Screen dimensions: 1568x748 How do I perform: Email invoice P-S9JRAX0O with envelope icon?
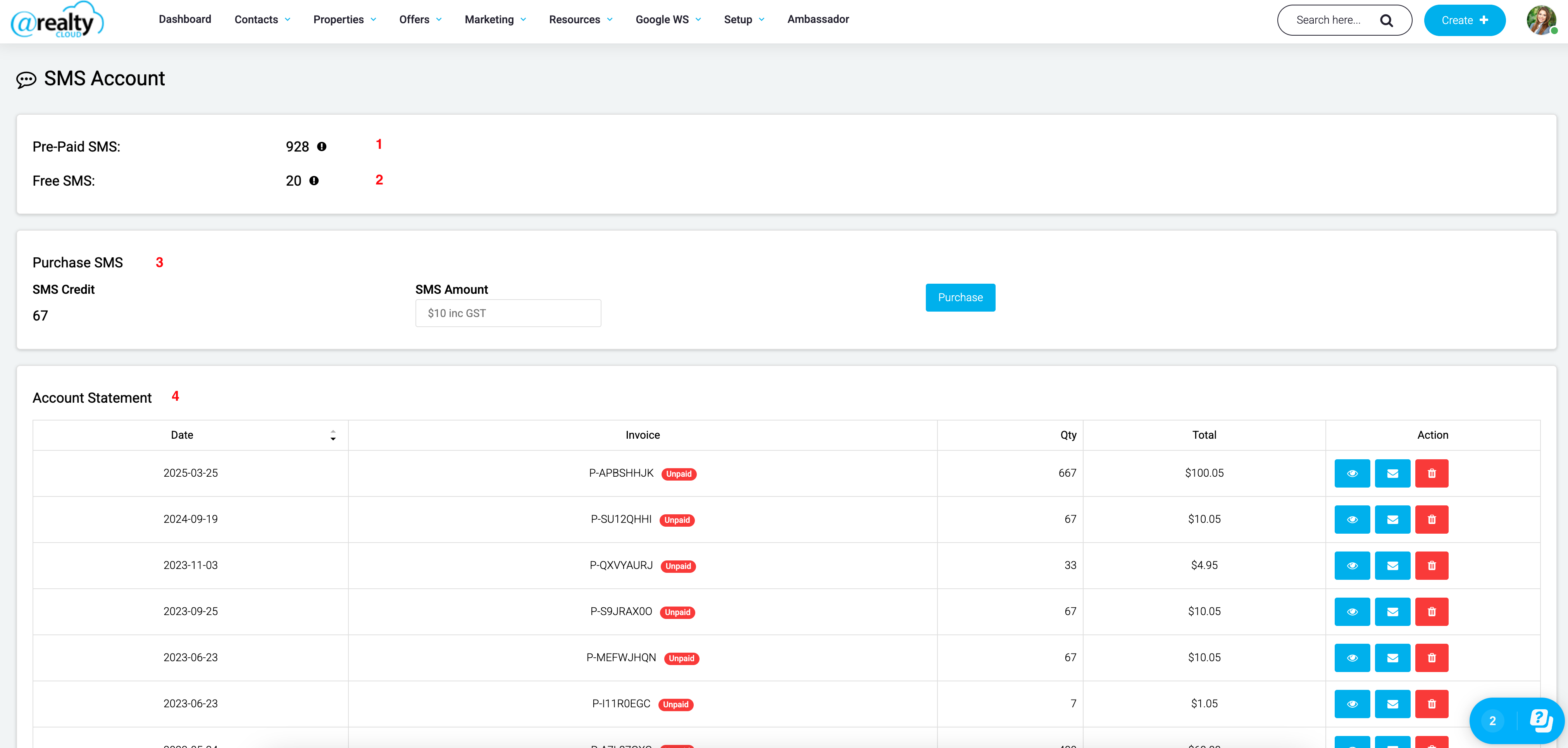tap(1392, 612)
